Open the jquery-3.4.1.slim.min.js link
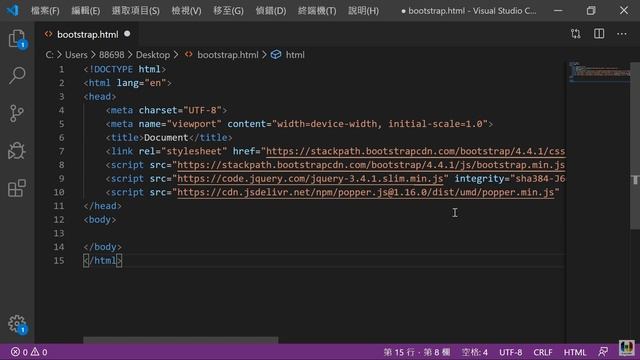 310,179
